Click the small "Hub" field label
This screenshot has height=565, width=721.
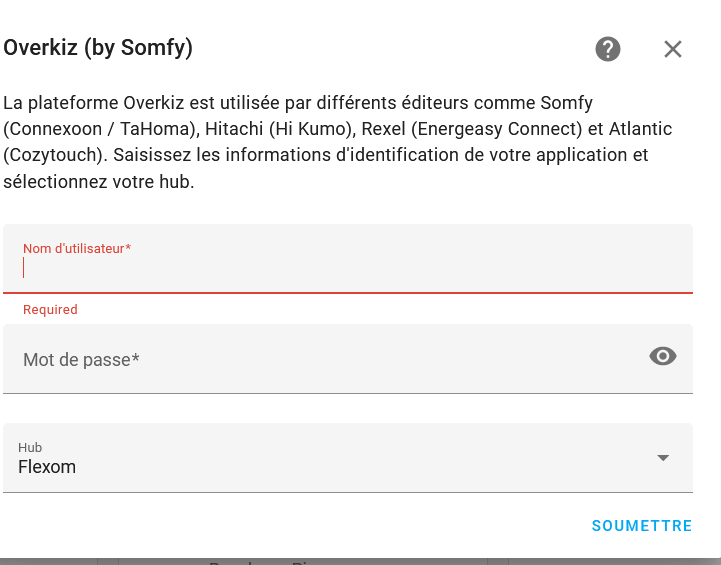[30, 448]
